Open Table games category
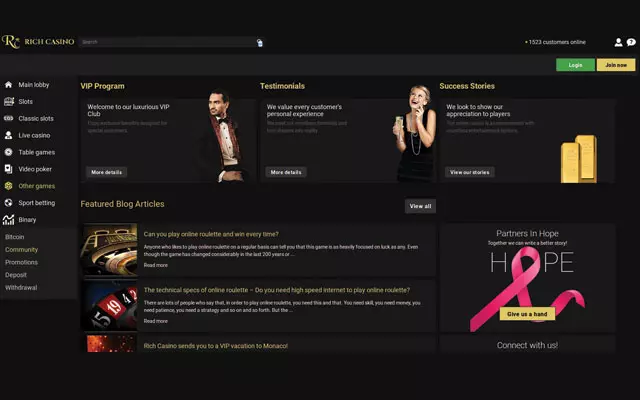640x400 pixels. pos(37,152)
